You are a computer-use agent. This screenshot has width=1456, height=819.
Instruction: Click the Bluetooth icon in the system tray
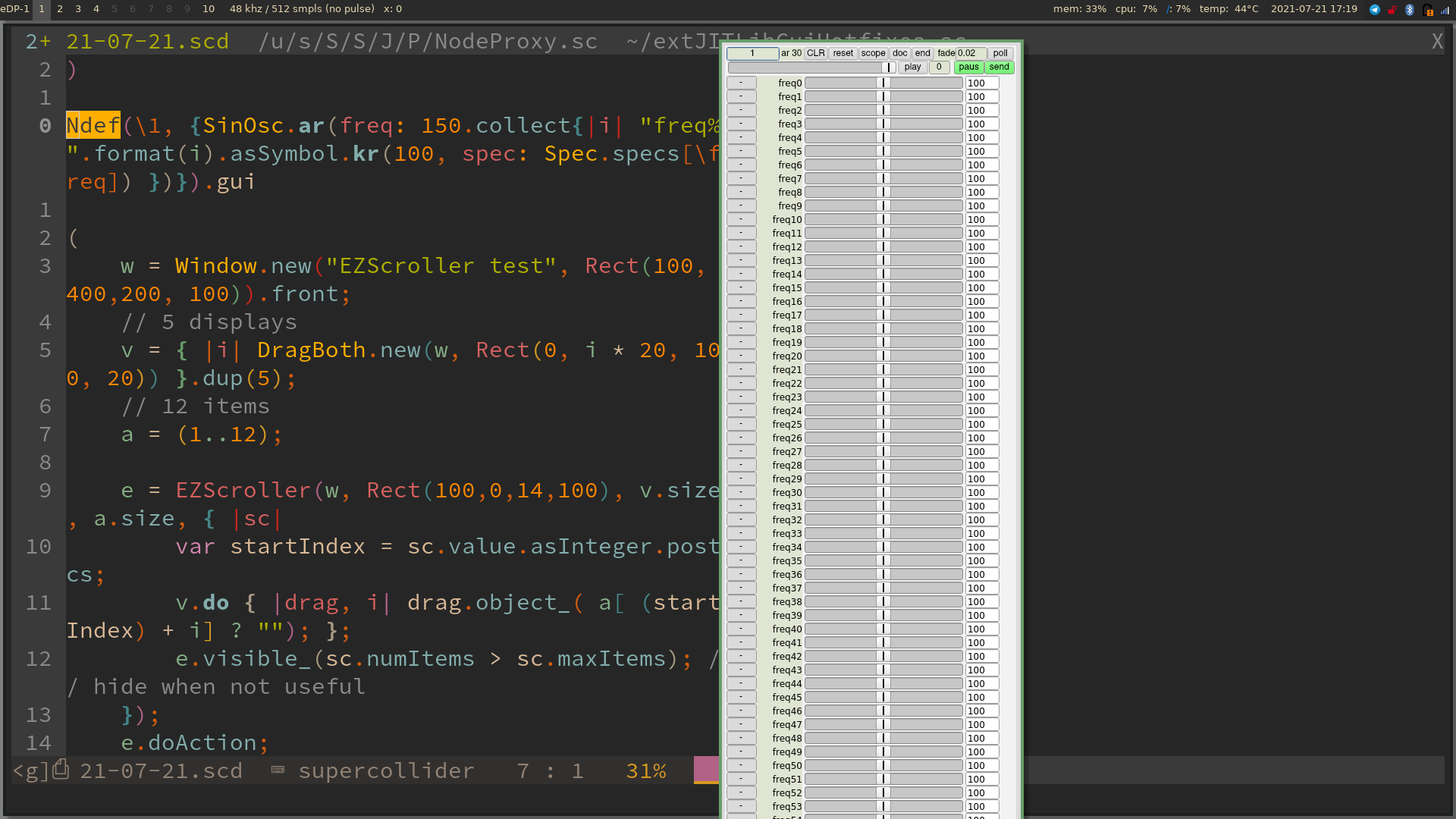(x=1409, y=9)
